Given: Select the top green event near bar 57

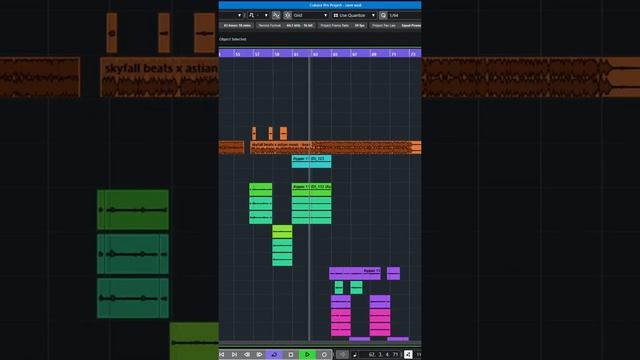Looking at the screenshot, I should (260, 189).
